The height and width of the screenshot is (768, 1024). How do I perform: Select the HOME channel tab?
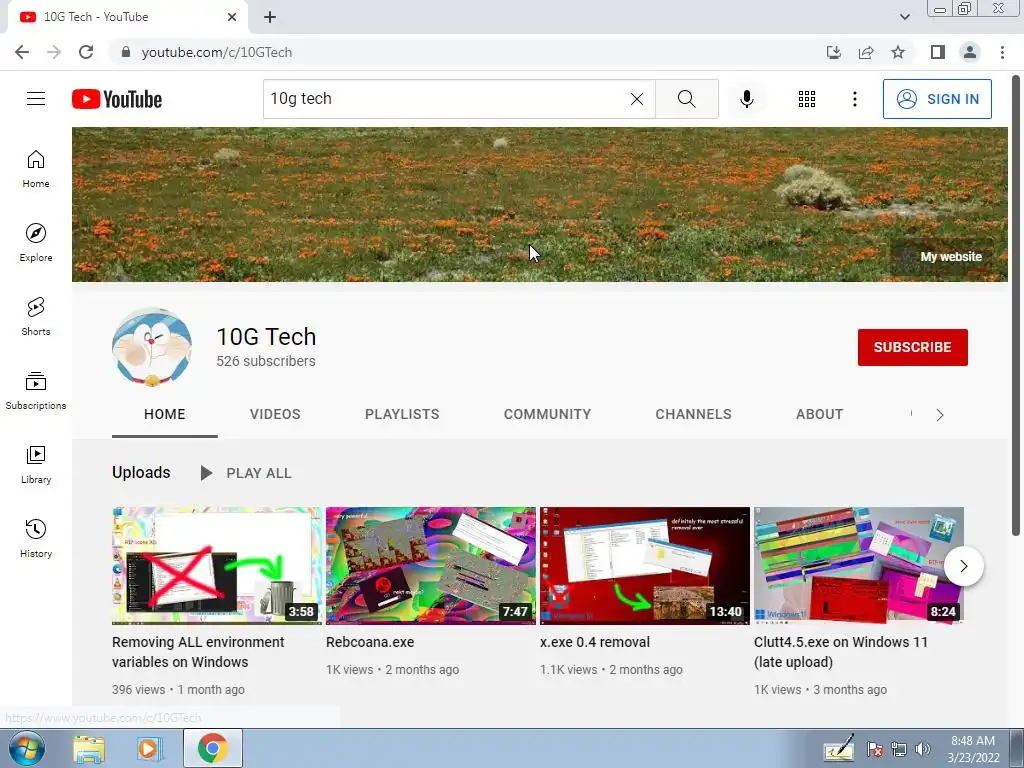tap(165, 414)
